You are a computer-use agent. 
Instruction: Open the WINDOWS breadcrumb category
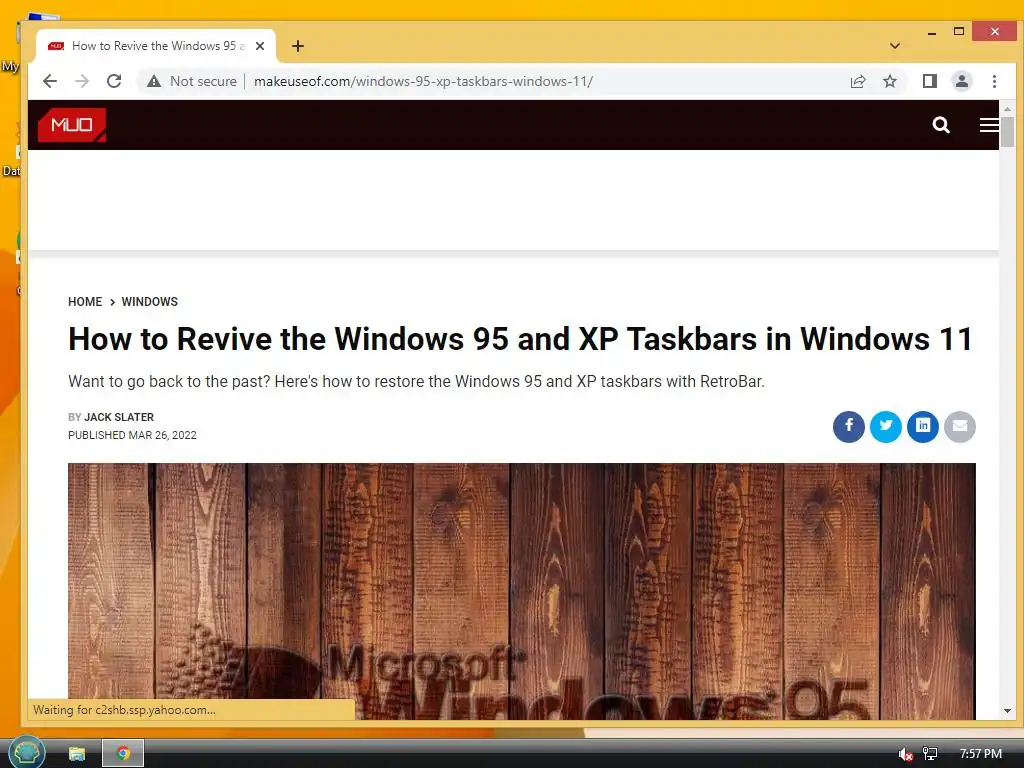150,302
